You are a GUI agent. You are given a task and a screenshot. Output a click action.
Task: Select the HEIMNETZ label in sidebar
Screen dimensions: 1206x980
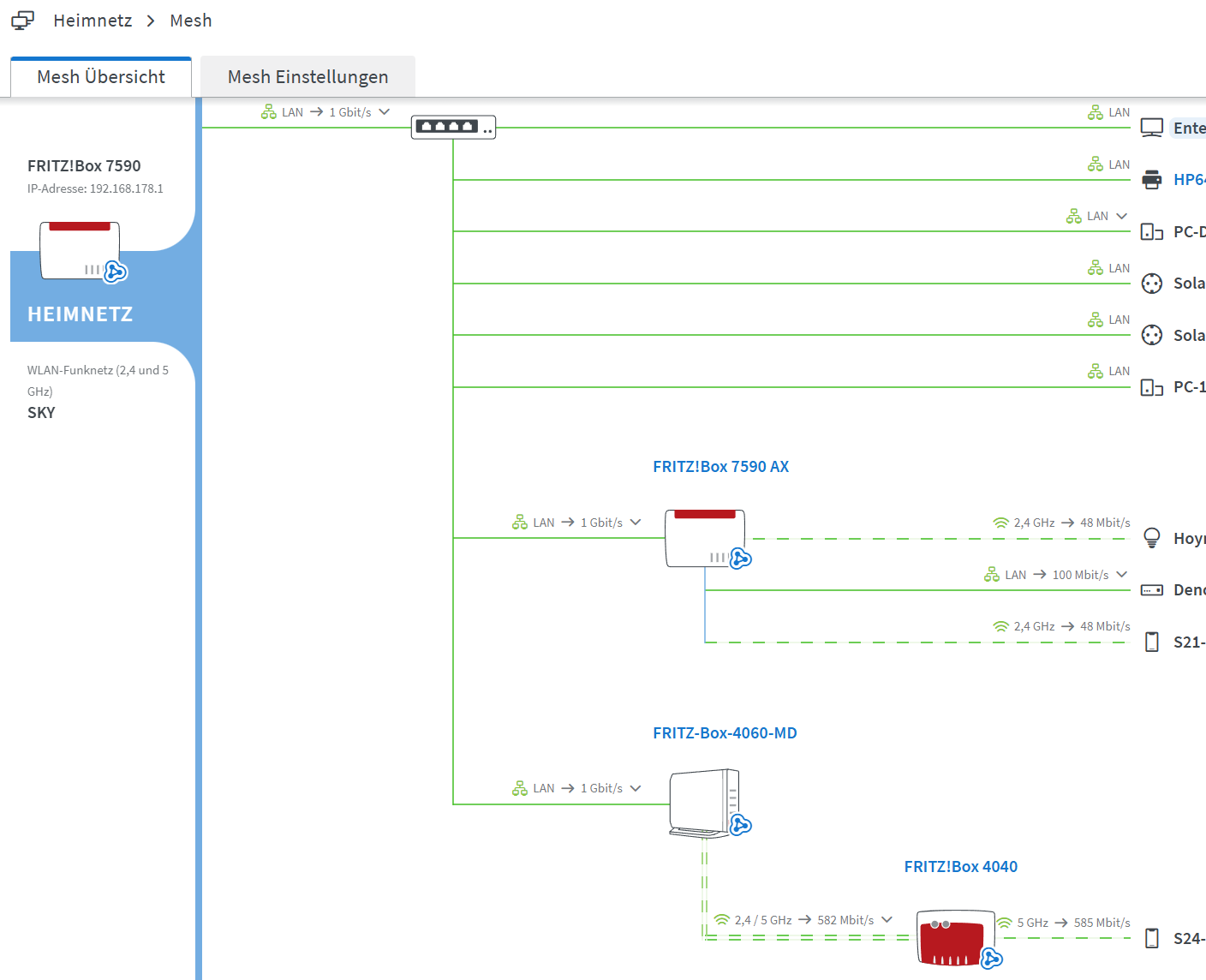81,314
